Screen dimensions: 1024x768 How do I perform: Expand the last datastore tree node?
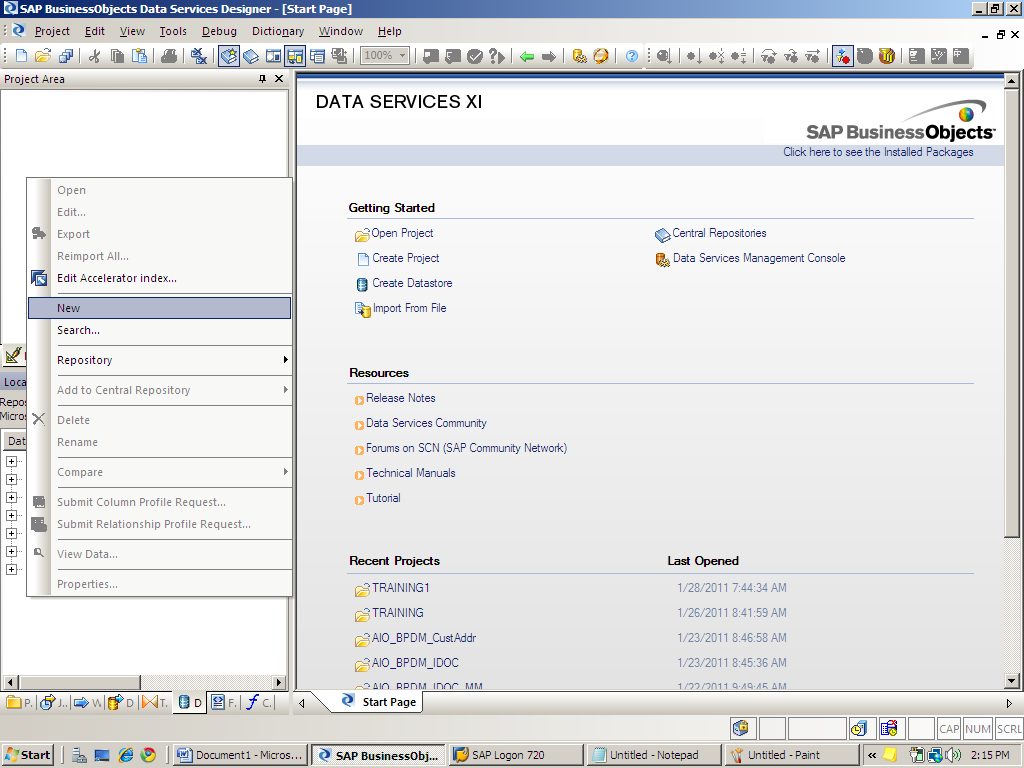(x=11, y=569)
